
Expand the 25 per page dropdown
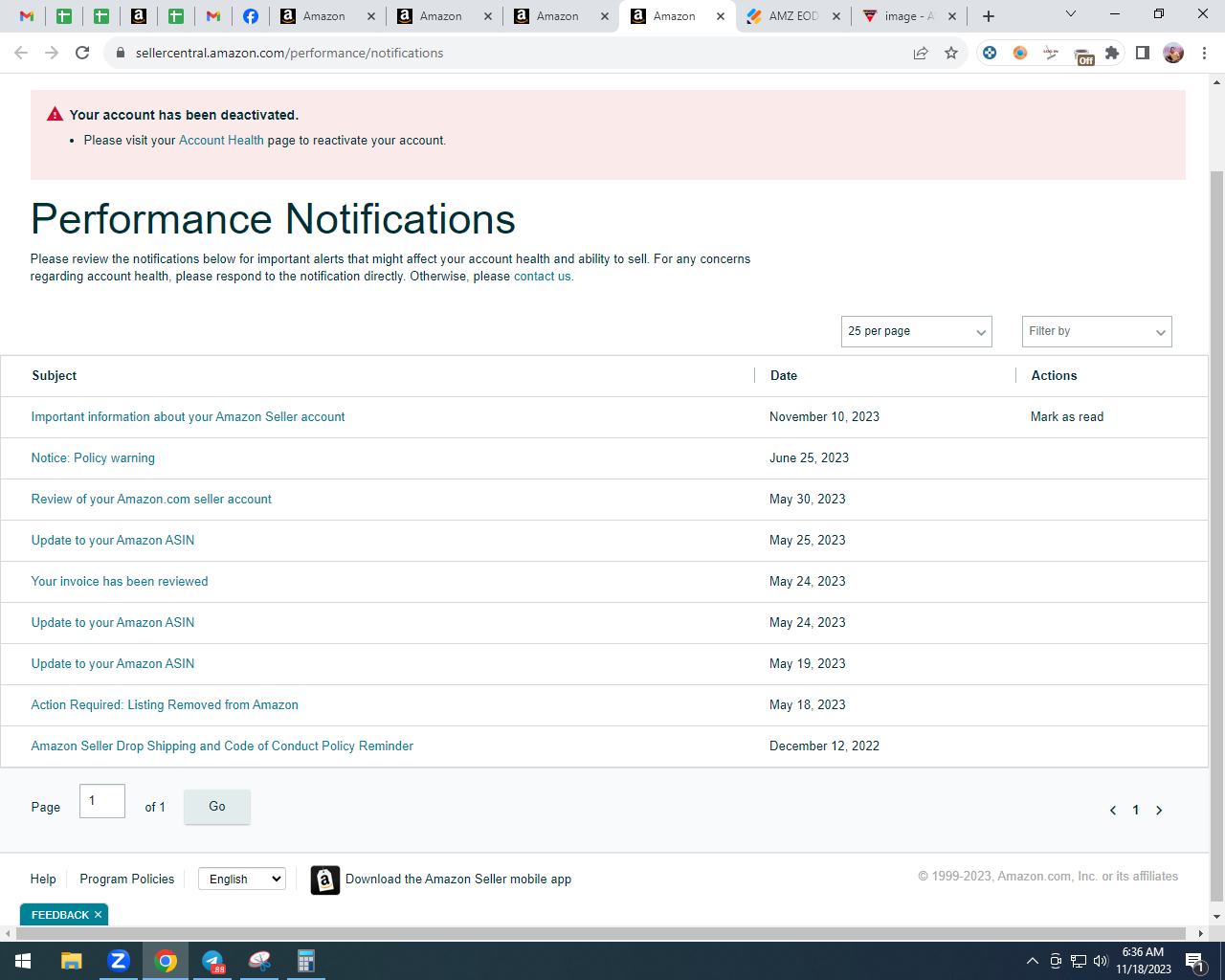[917, 331]
